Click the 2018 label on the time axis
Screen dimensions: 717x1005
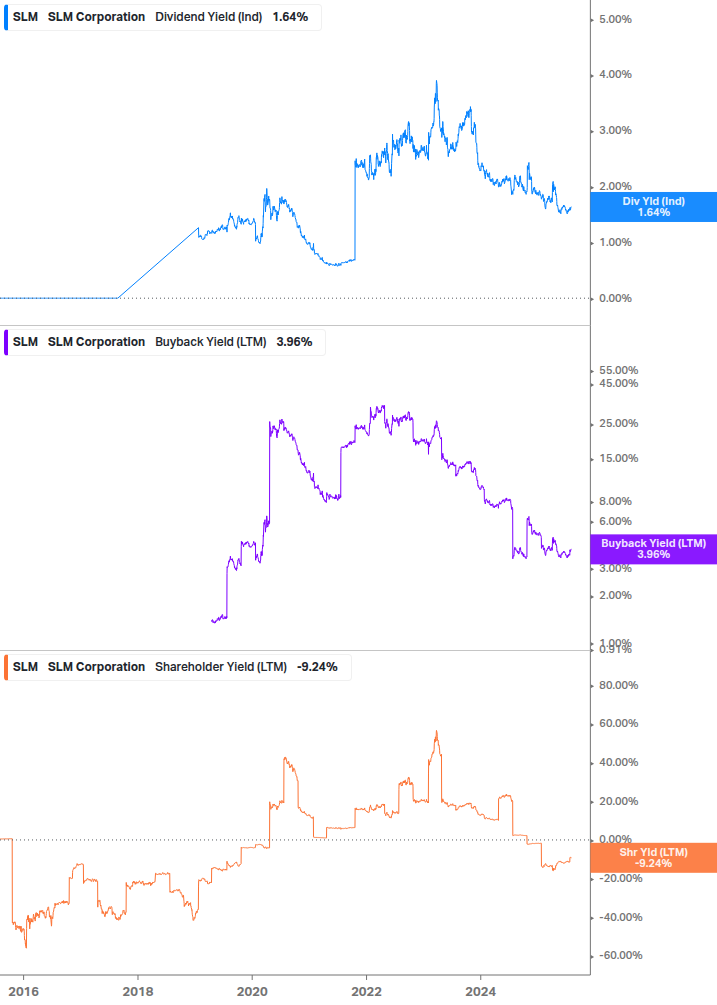pyautogui.click(x=138, y=992)
